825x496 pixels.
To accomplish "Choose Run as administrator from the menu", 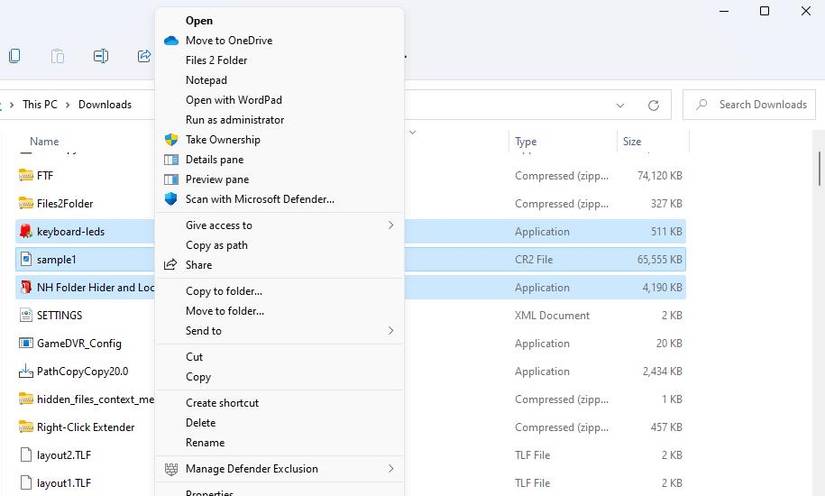I will 234,120.
